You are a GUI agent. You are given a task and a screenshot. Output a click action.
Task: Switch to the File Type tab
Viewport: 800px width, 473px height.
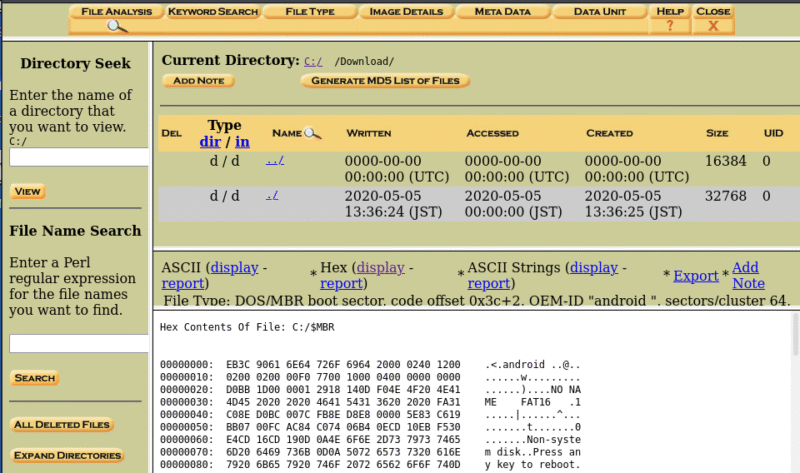308,11
